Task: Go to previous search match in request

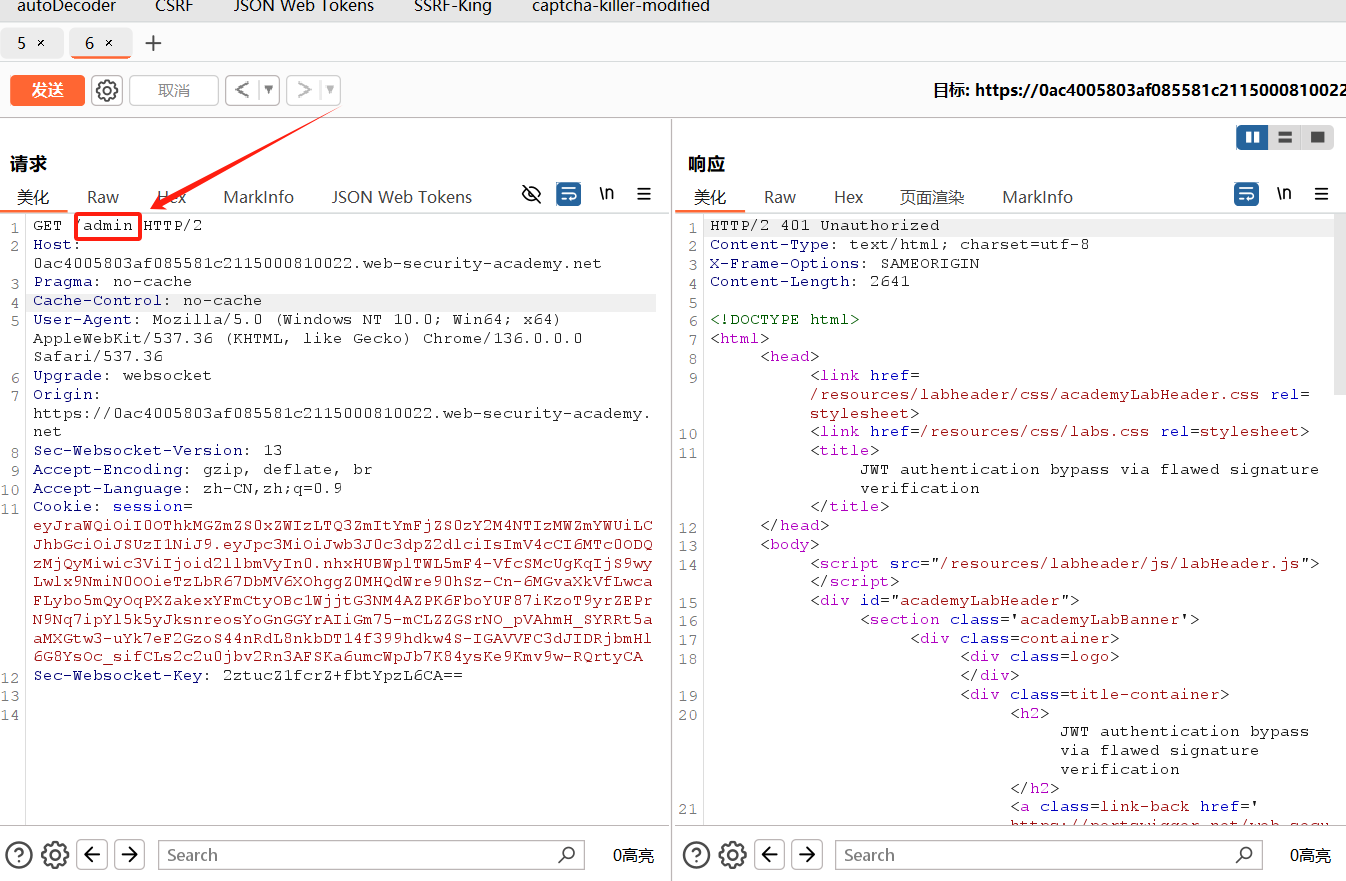Action: (93, 855)
